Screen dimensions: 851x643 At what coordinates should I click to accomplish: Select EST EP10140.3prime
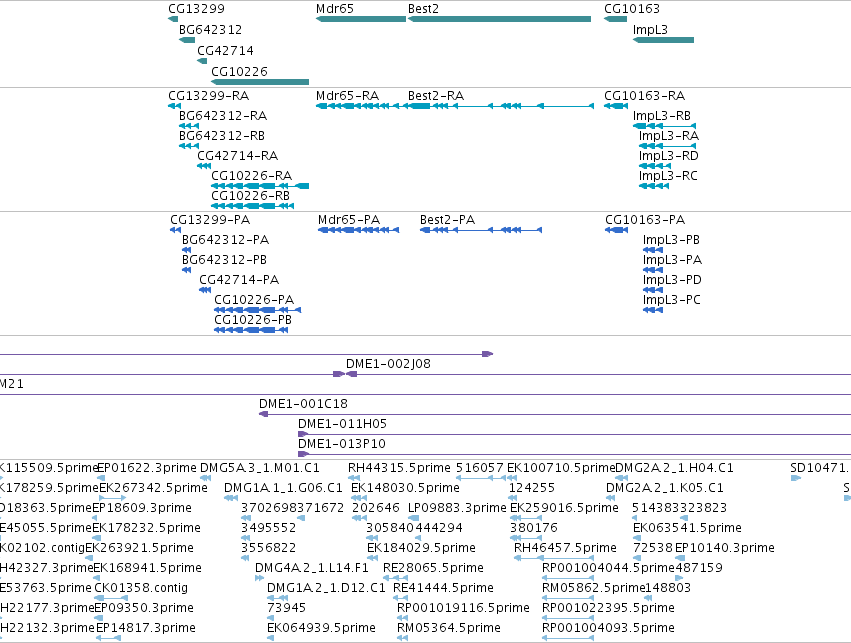click(725, 549)
